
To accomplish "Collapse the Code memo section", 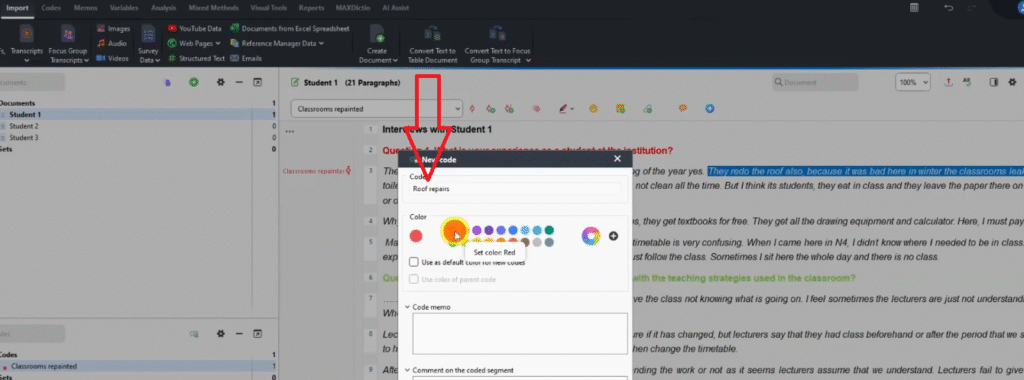I will 408,307.
